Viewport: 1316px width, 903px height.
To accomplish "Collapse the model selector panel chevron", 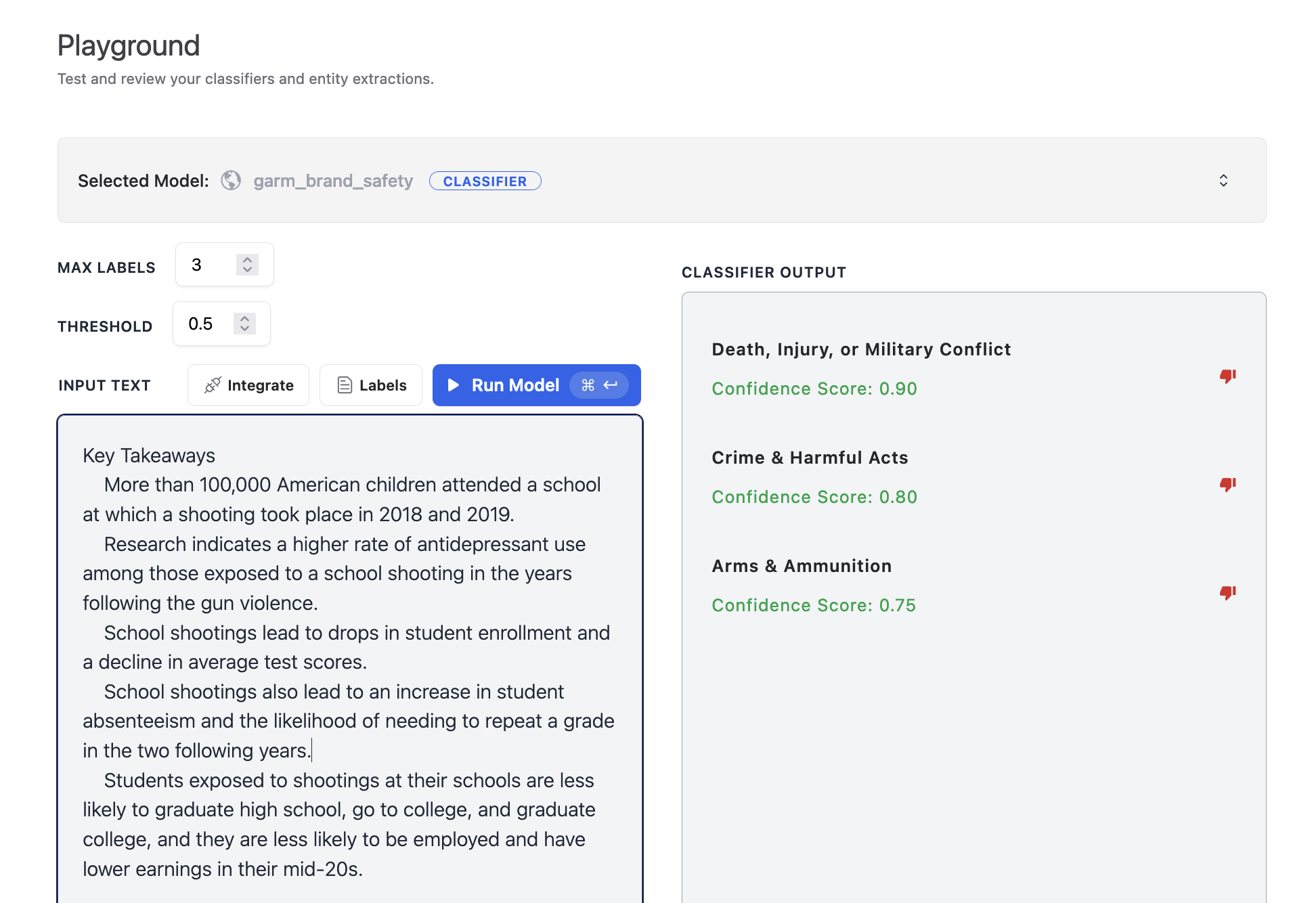I will 1223,181.
